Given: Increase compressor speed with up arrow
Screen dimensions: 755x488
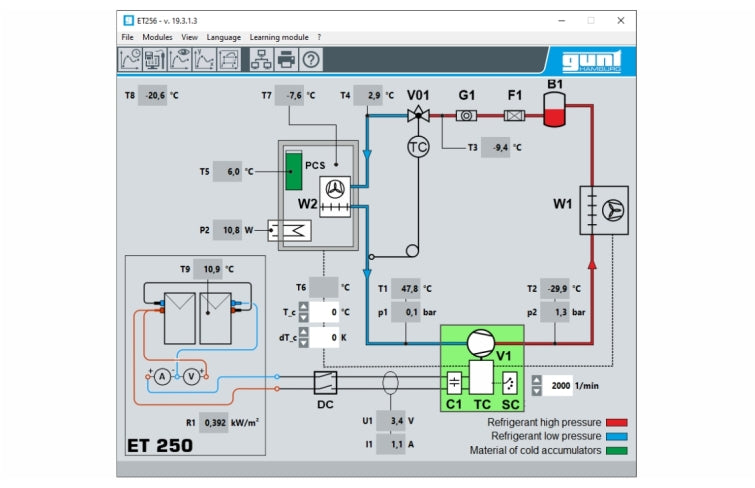Looking at the screenshot, I should point(536,380).
